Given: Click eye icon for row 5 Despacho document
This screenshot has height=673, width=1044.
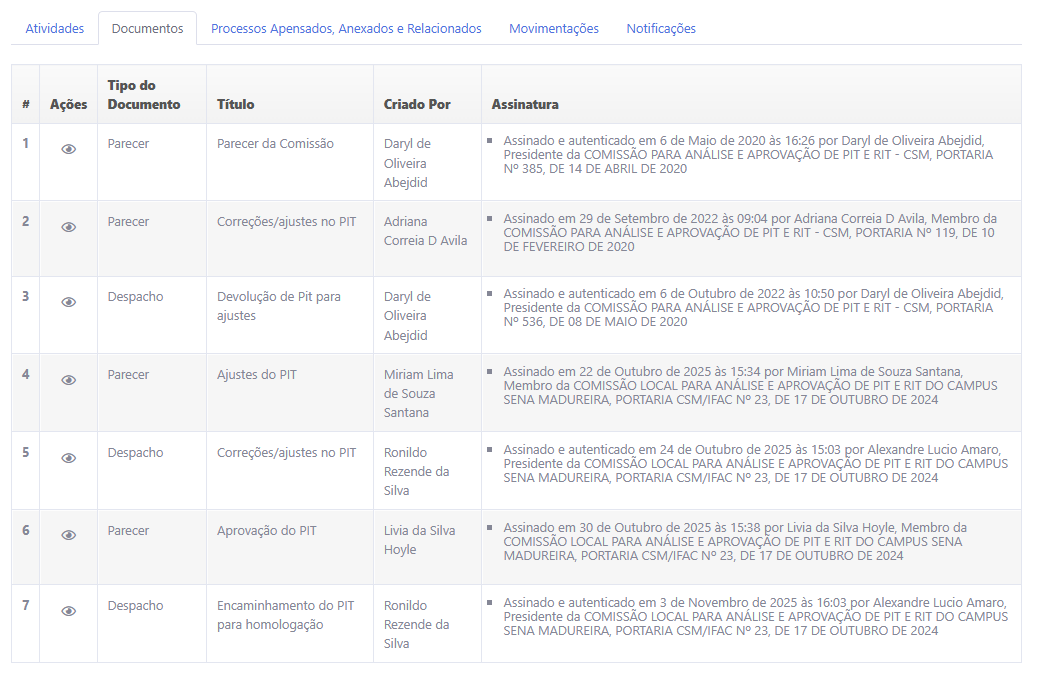Looking at the screenshot, I should [68, 458].
